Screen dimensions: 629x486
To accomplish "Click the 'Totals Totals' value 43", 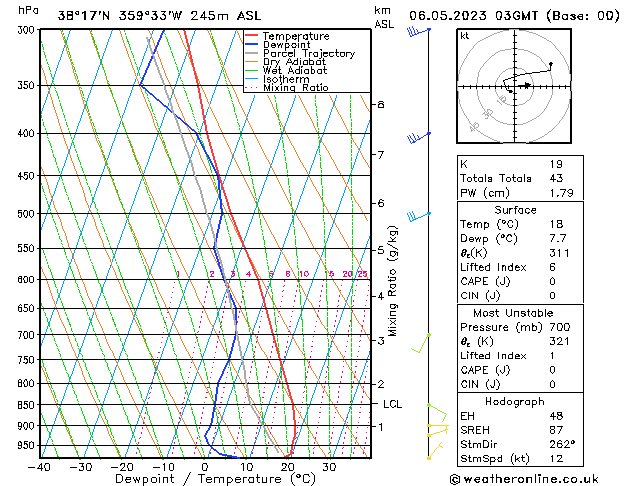I will pos(556,178).
